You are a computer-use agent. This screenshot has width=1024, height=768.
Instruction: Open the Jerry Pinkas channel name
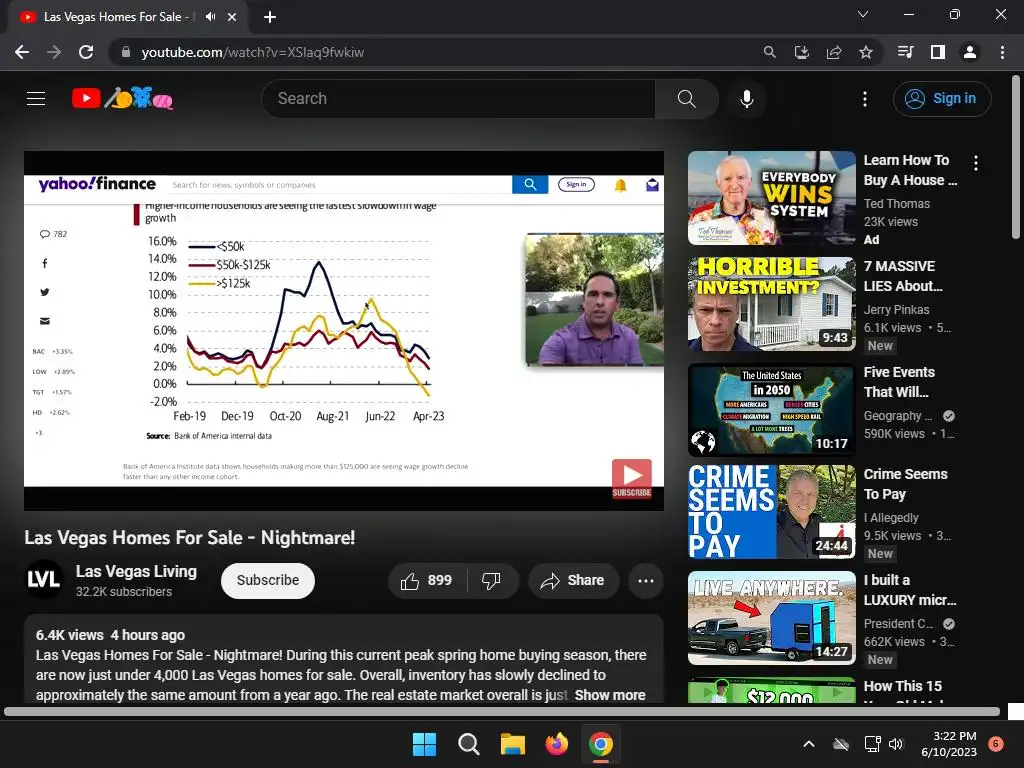tap(896, 310)
